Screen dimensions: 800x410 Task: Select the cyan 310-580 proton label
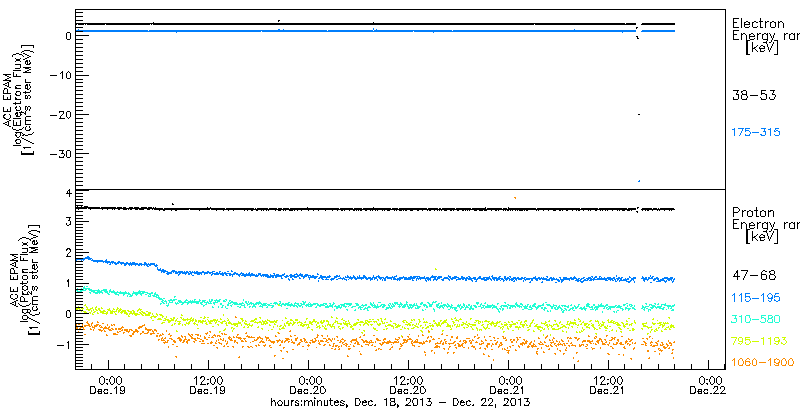pyautogui.click(x=756, y=319)
